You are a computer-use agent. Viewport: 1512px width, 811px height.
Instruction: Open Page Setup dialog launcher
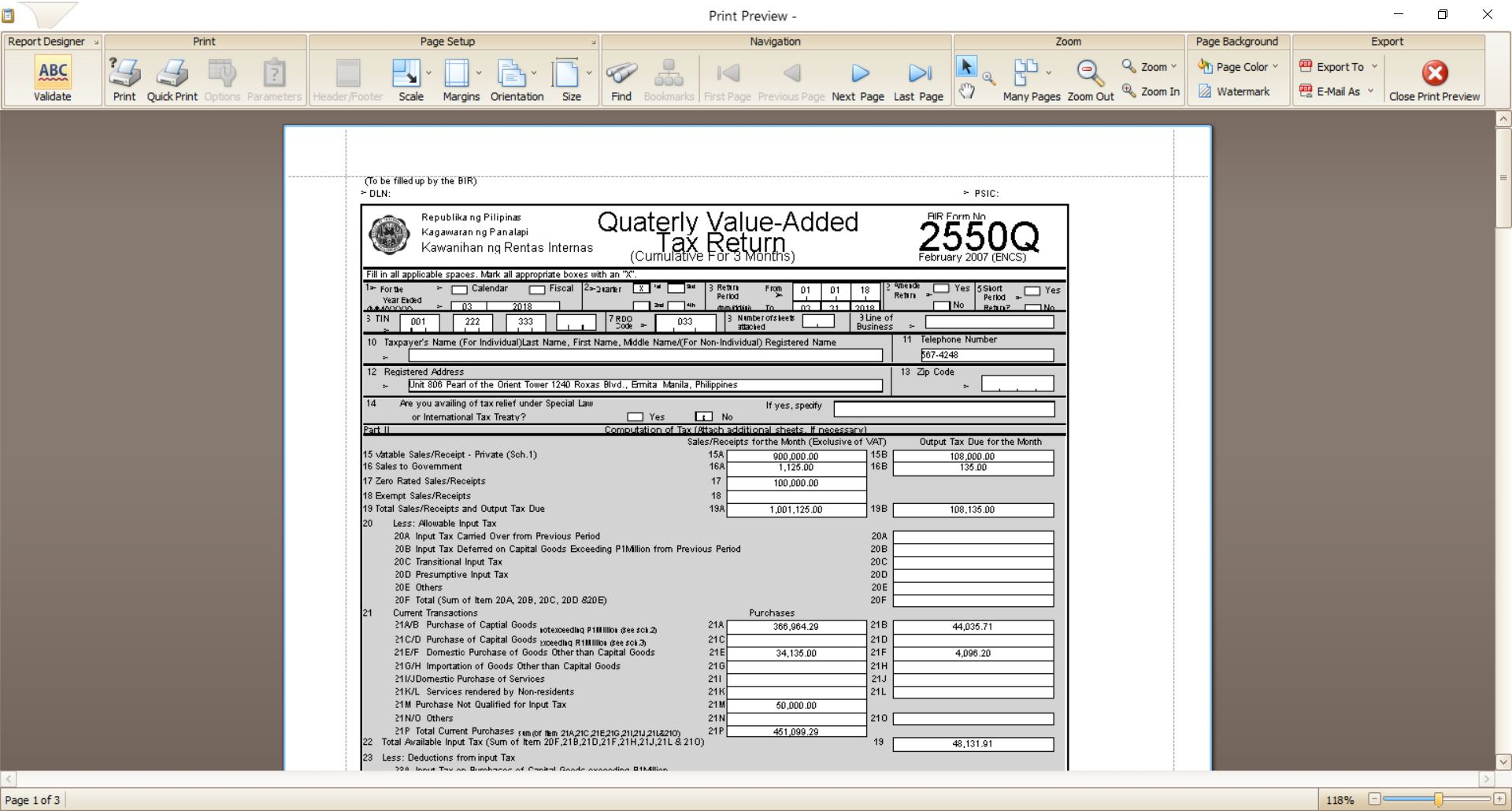(x=593, y=42)
